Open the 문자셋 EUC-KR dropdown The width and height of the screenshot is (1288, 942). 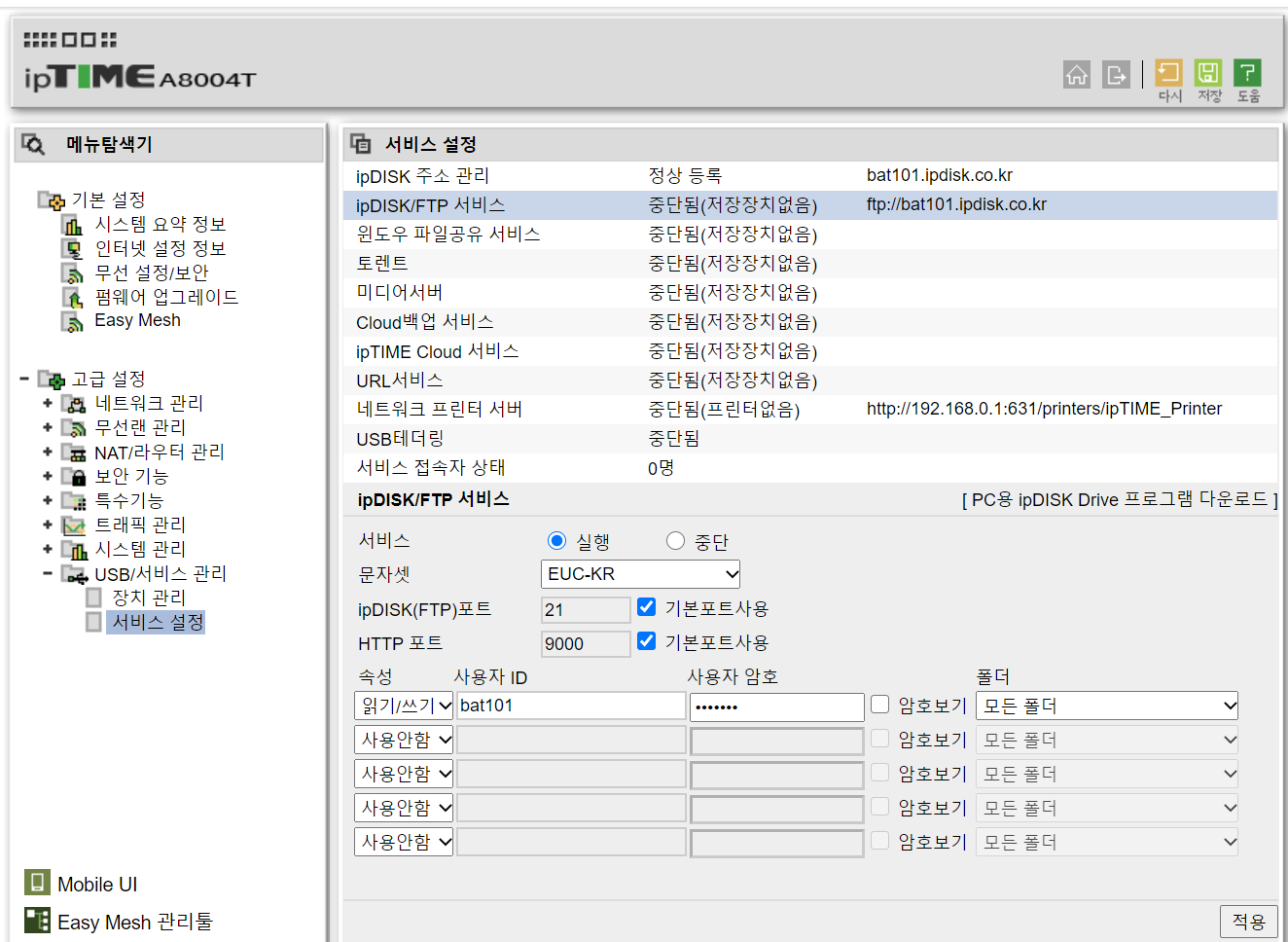(640, 574)
